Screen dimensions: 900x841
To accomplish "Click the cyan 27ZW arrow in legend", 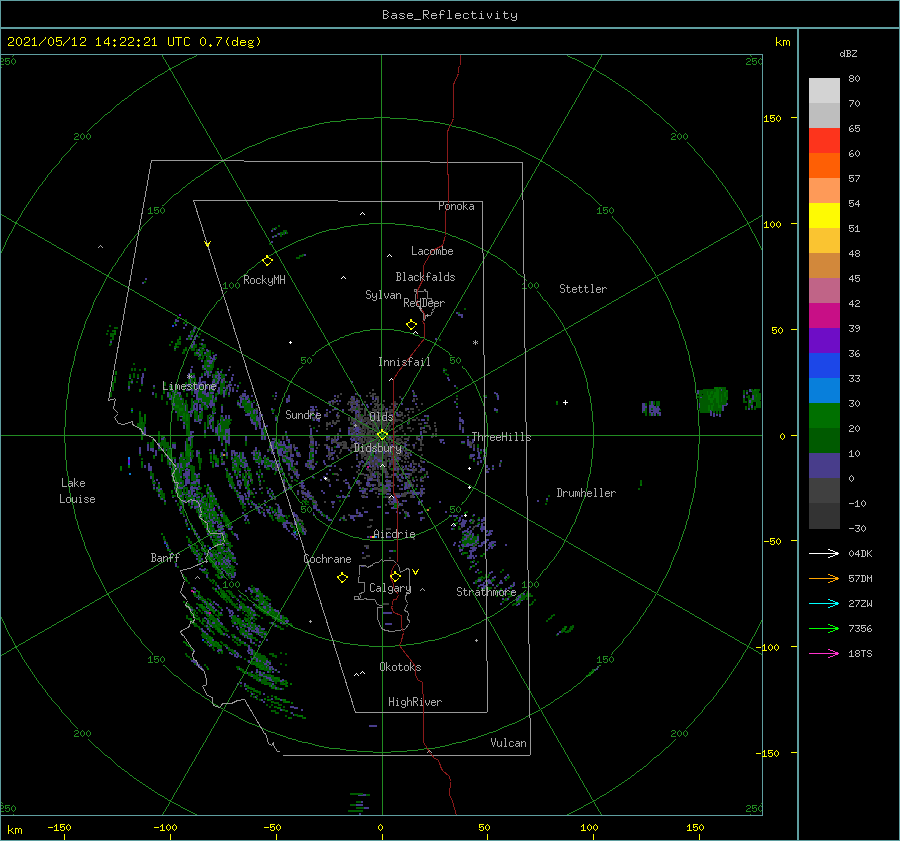I will pos(824,603).
